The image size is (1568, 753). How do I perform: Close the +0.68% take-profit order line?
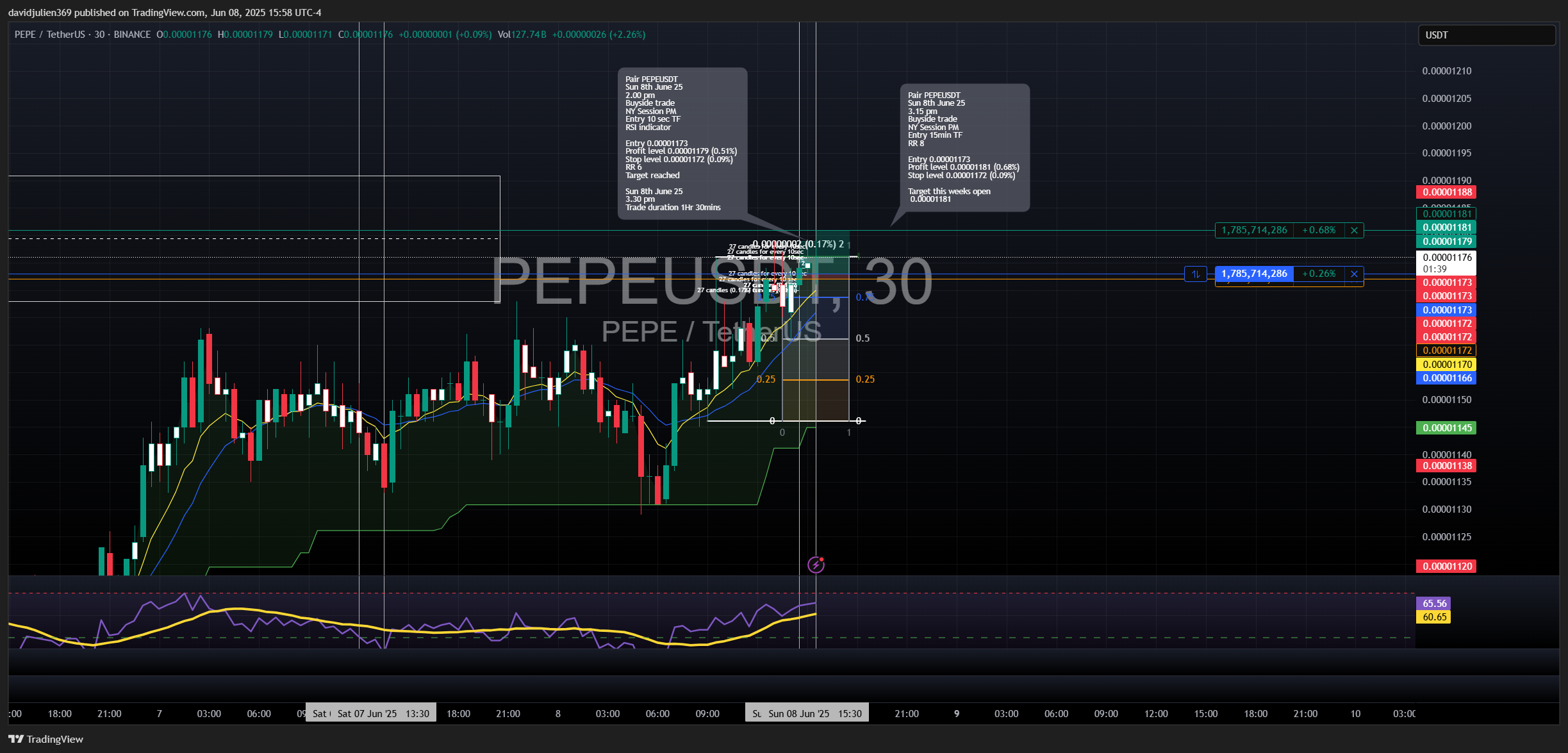click(1354, 230)
